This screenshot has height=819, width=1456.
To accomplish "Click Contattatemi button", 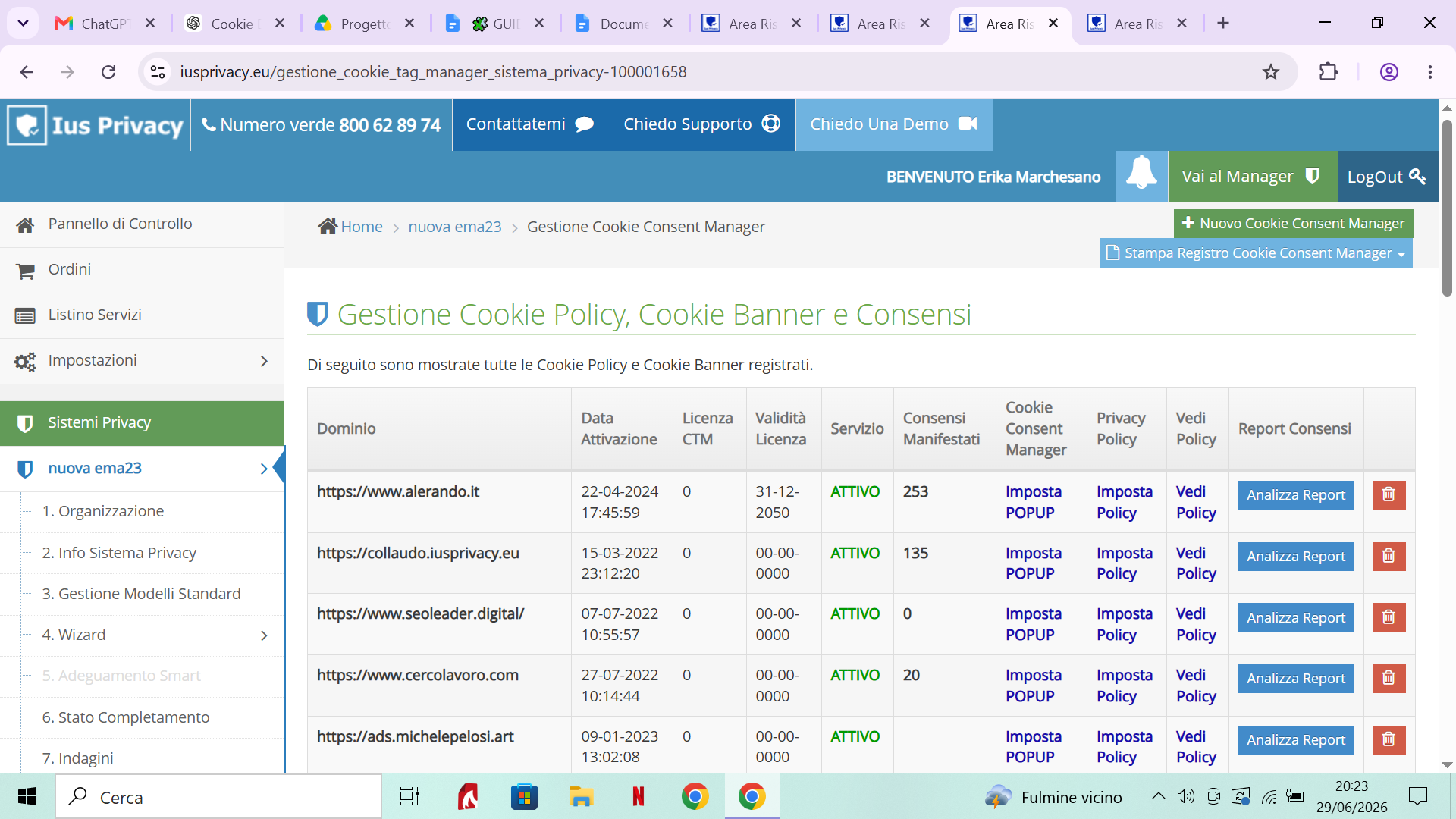I will tap(531, 124).
